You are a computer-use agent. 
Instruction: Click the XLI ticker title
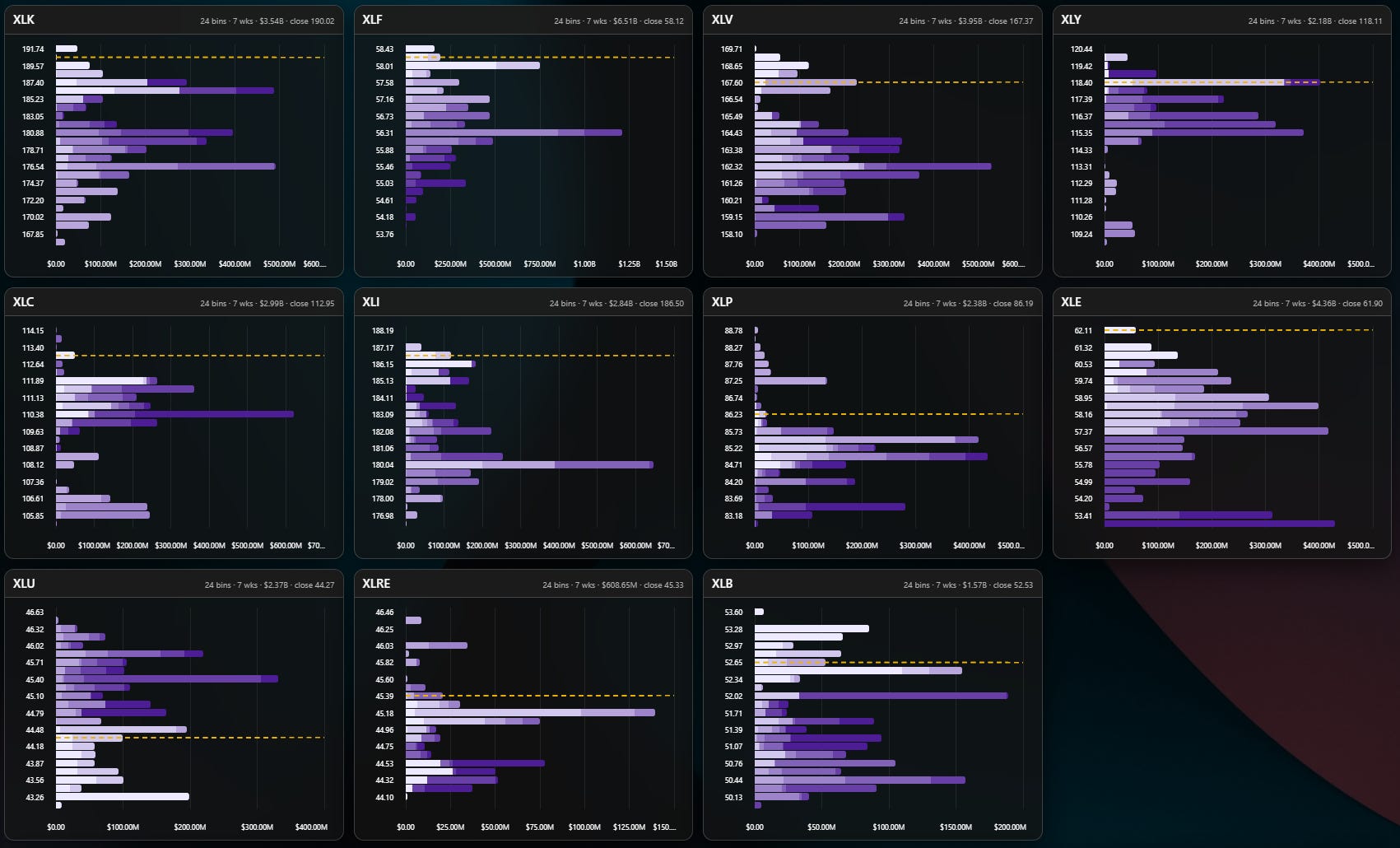coord(370,302)
